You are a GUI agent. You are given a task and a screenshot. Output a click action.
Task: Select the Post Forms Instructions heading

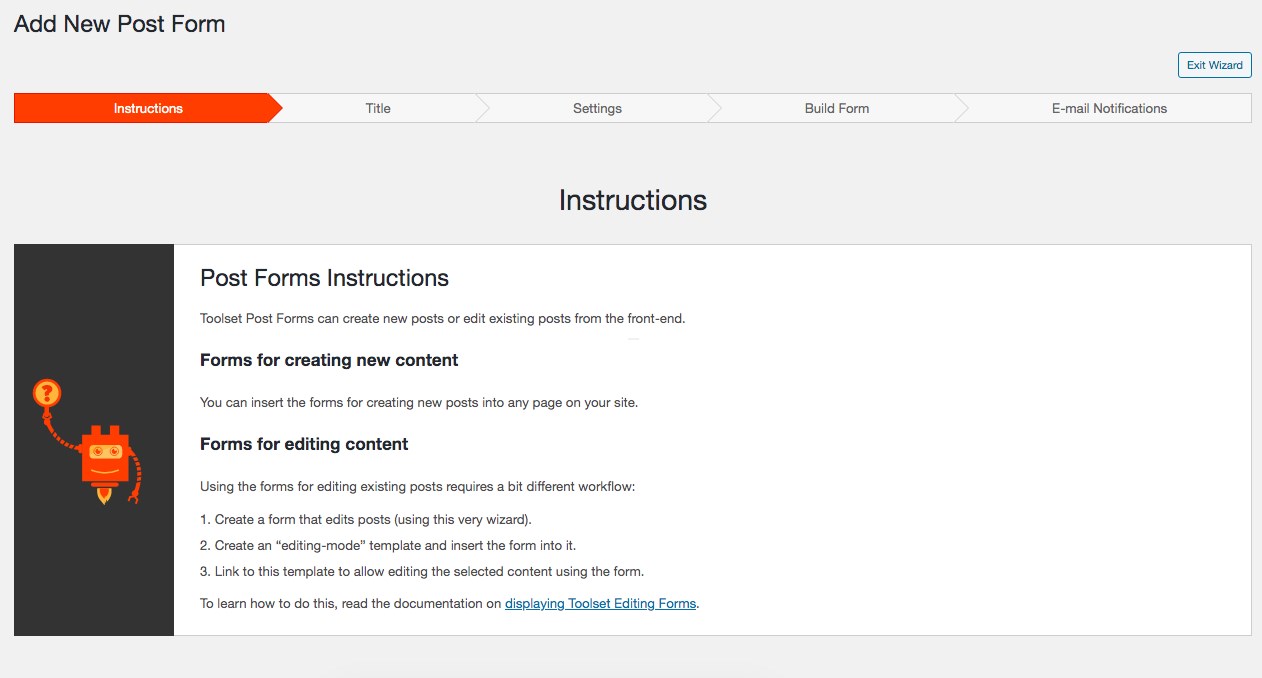[325, 278]
